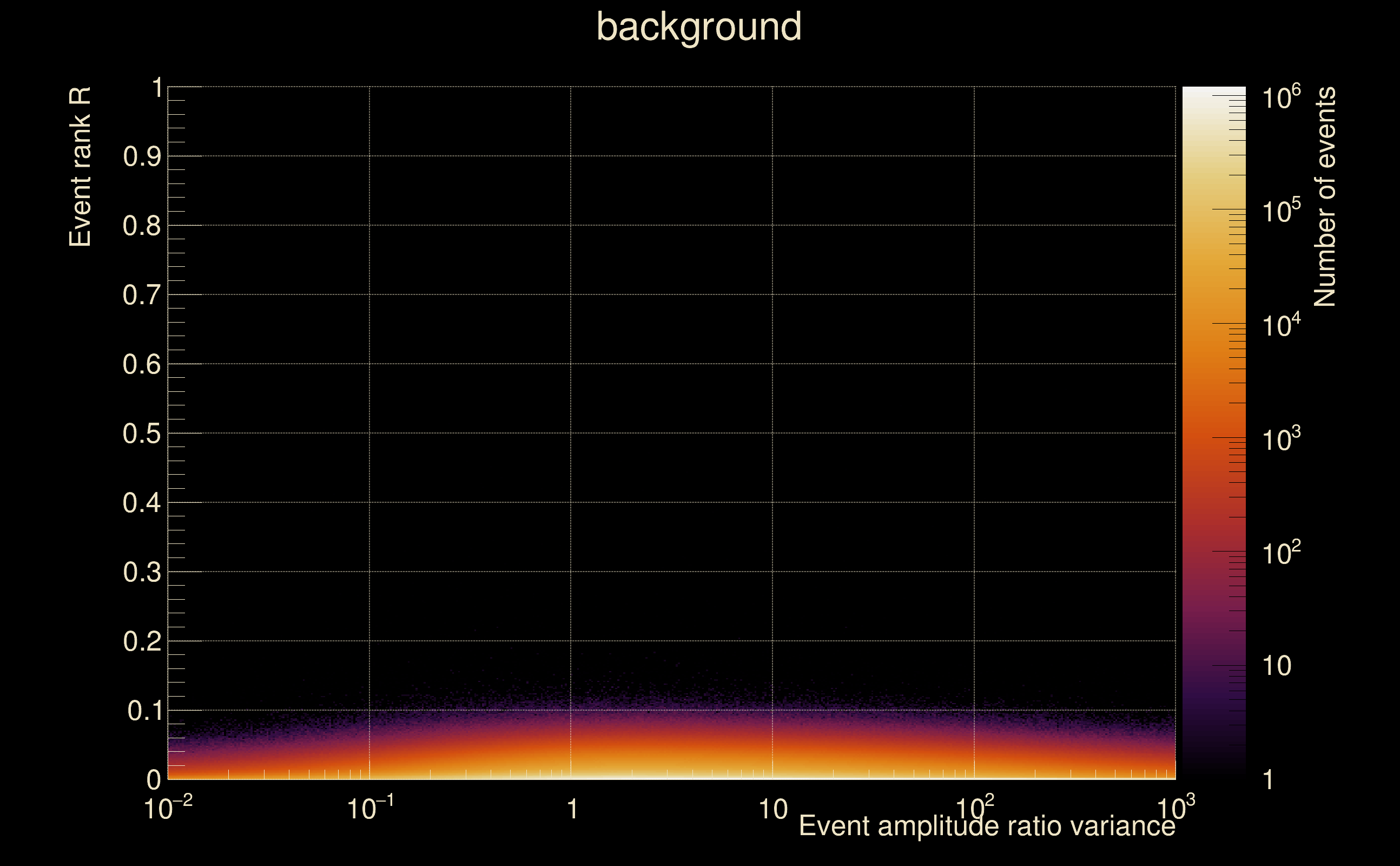Screen dimensions: 1400x866
Task: Click the colorbar tick label 10
Action: point(1276,666)
